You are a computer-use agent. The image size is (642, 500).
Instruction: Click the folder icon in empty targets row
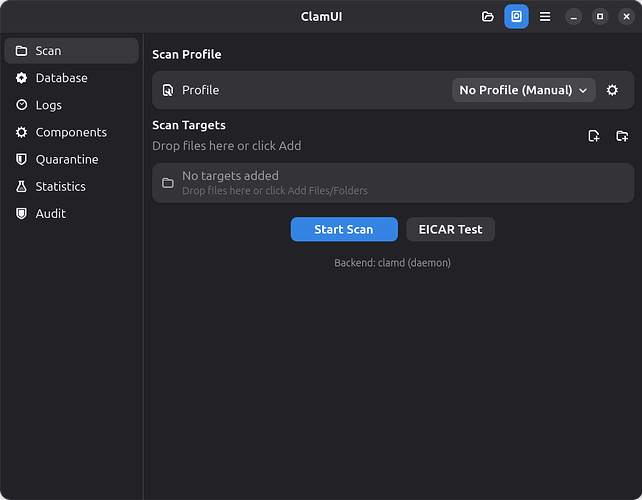[168, 183]
